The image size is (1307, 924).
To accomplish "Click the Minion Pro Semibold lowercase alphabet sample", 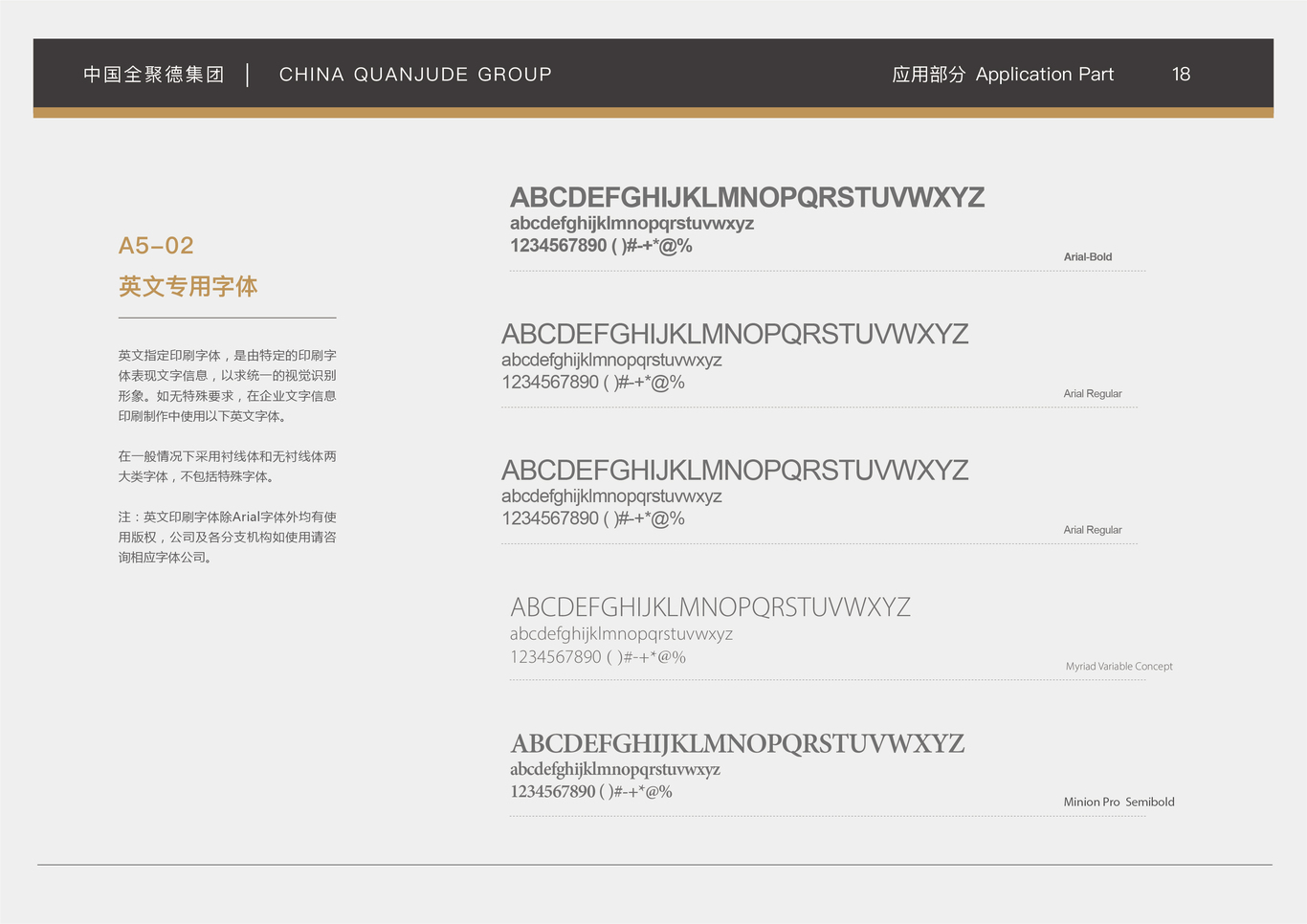I will (615, 770).
